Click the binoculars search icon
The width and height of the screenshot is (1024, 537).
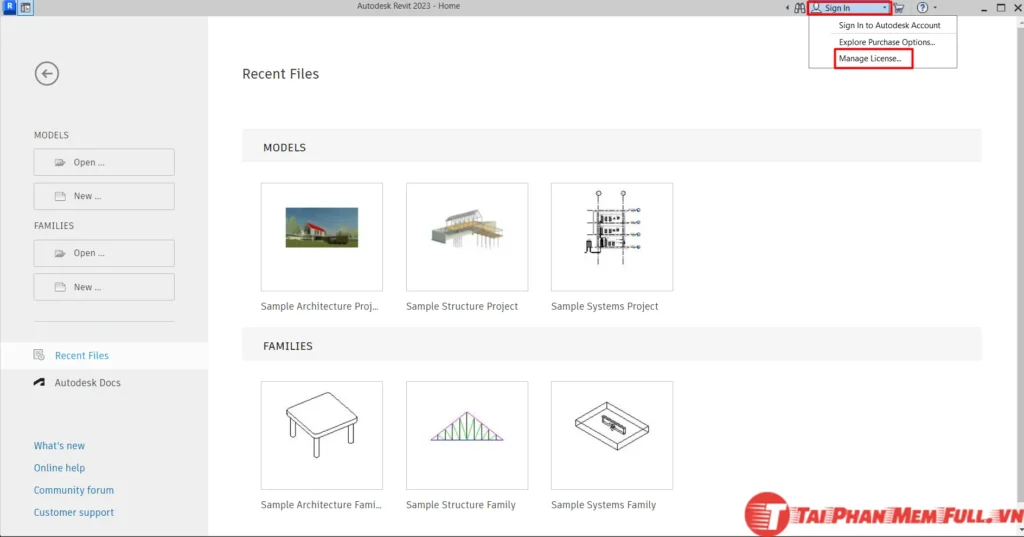[799, 8]
